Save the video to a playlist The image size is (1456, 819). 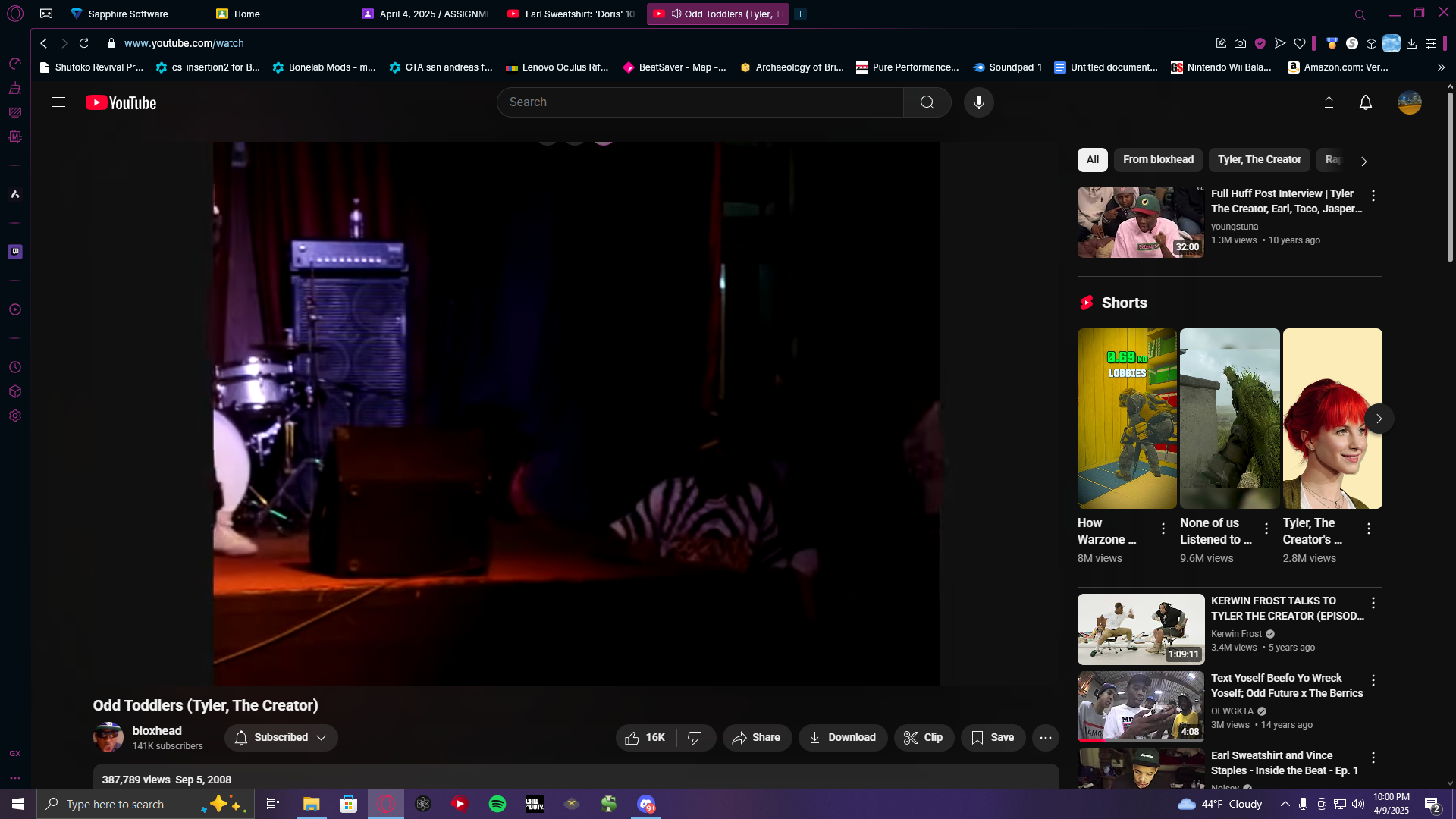click(x=993, y=737)
